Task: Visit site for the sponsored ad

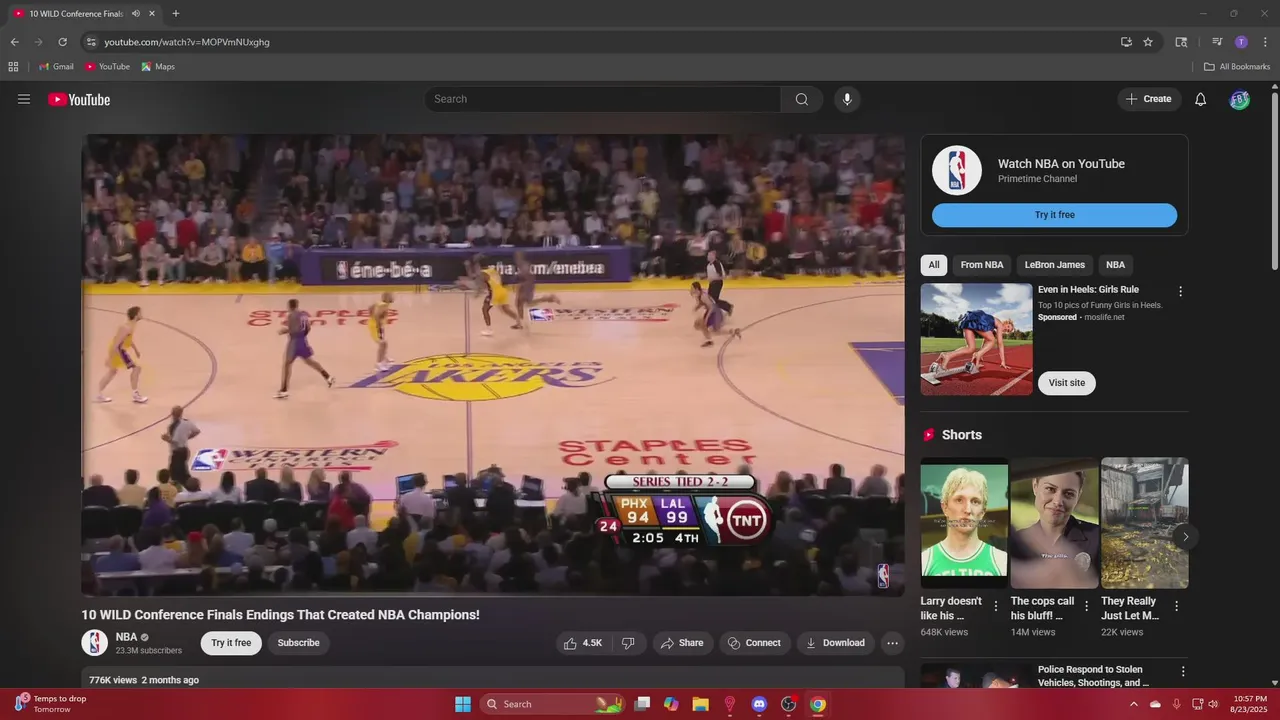Action: tap(1067, 383)
